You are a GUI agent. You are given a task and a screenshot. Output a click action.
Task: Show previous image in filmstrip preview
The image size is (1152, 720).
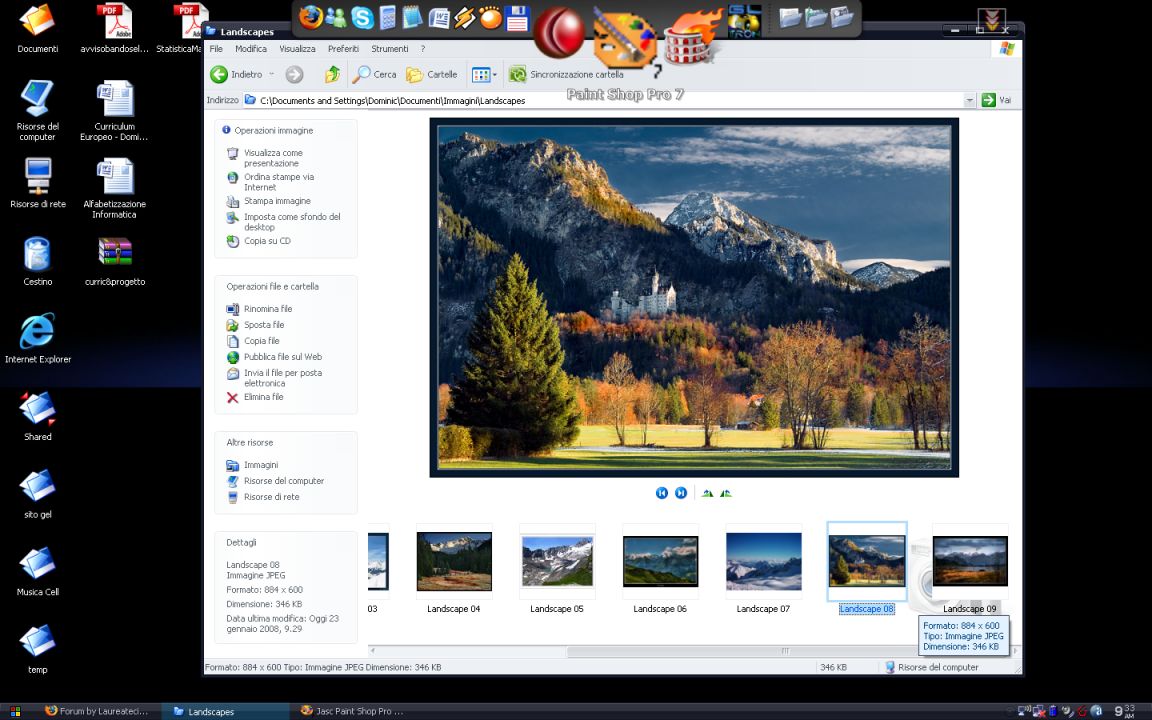pos(661,493)
